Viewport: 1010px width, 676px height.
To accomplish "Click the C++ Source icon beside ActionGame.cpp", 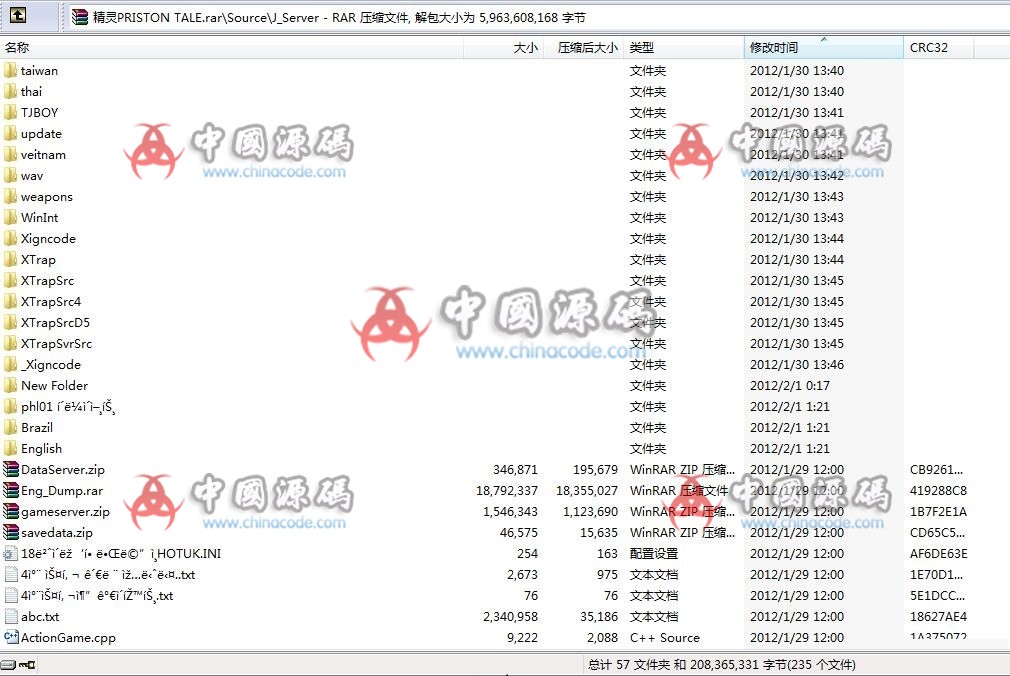I will [x=12, y=637].
